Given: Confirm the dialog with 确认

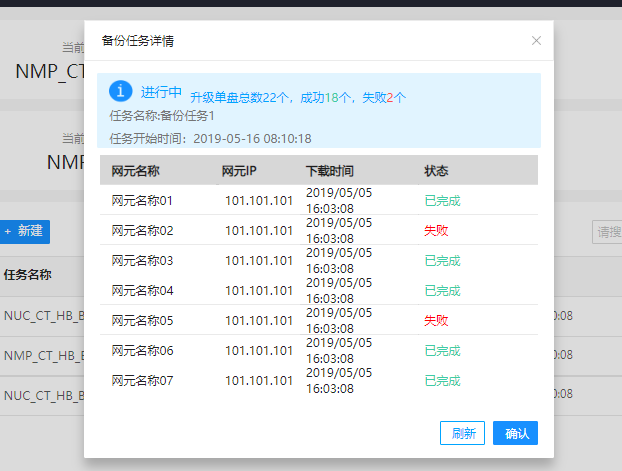Looking at the screenshot, I should [x=515, y=433].
